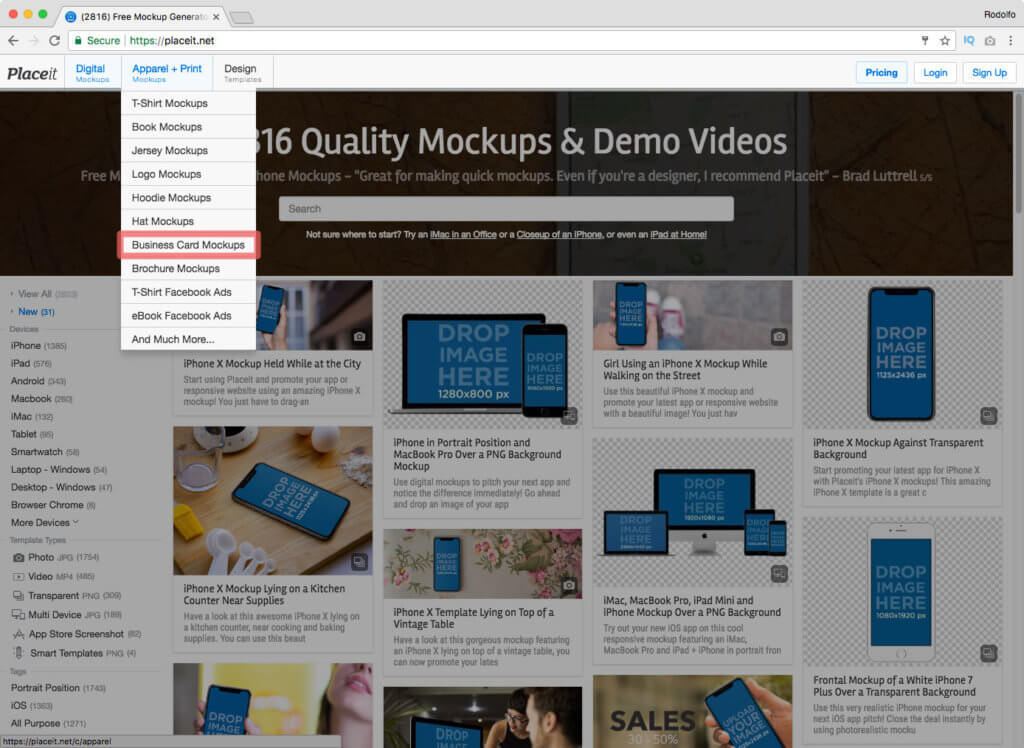The height and width of the screenshot is (748, 1024).
Task: Bookmark this page with the star icon
Action: click(x=944, y=41)
